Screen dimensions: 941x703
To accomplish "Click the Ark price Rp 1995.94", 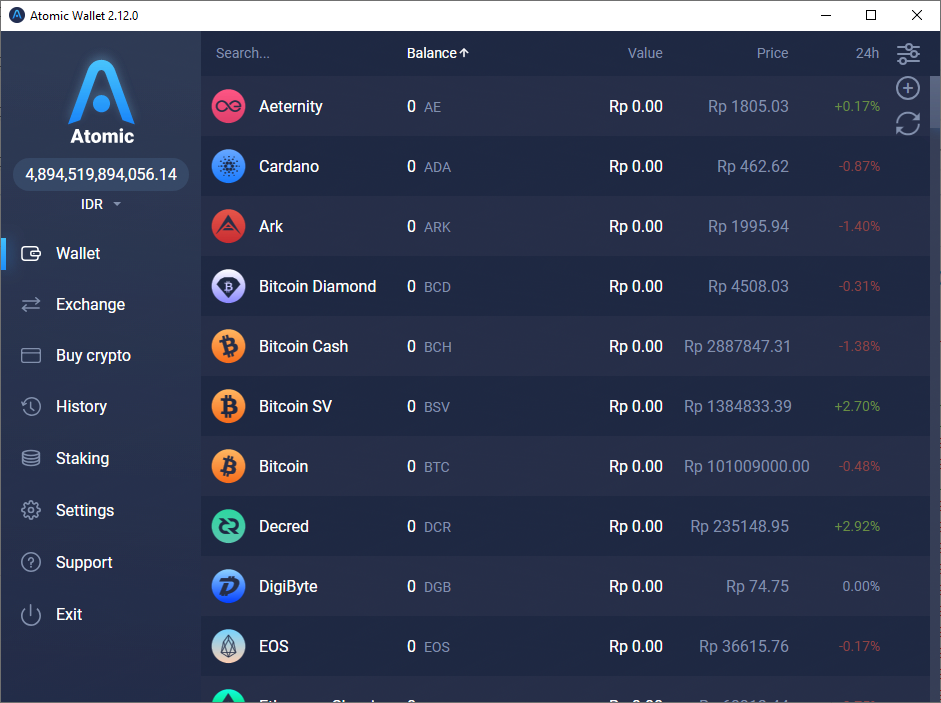I will (748, 226).
